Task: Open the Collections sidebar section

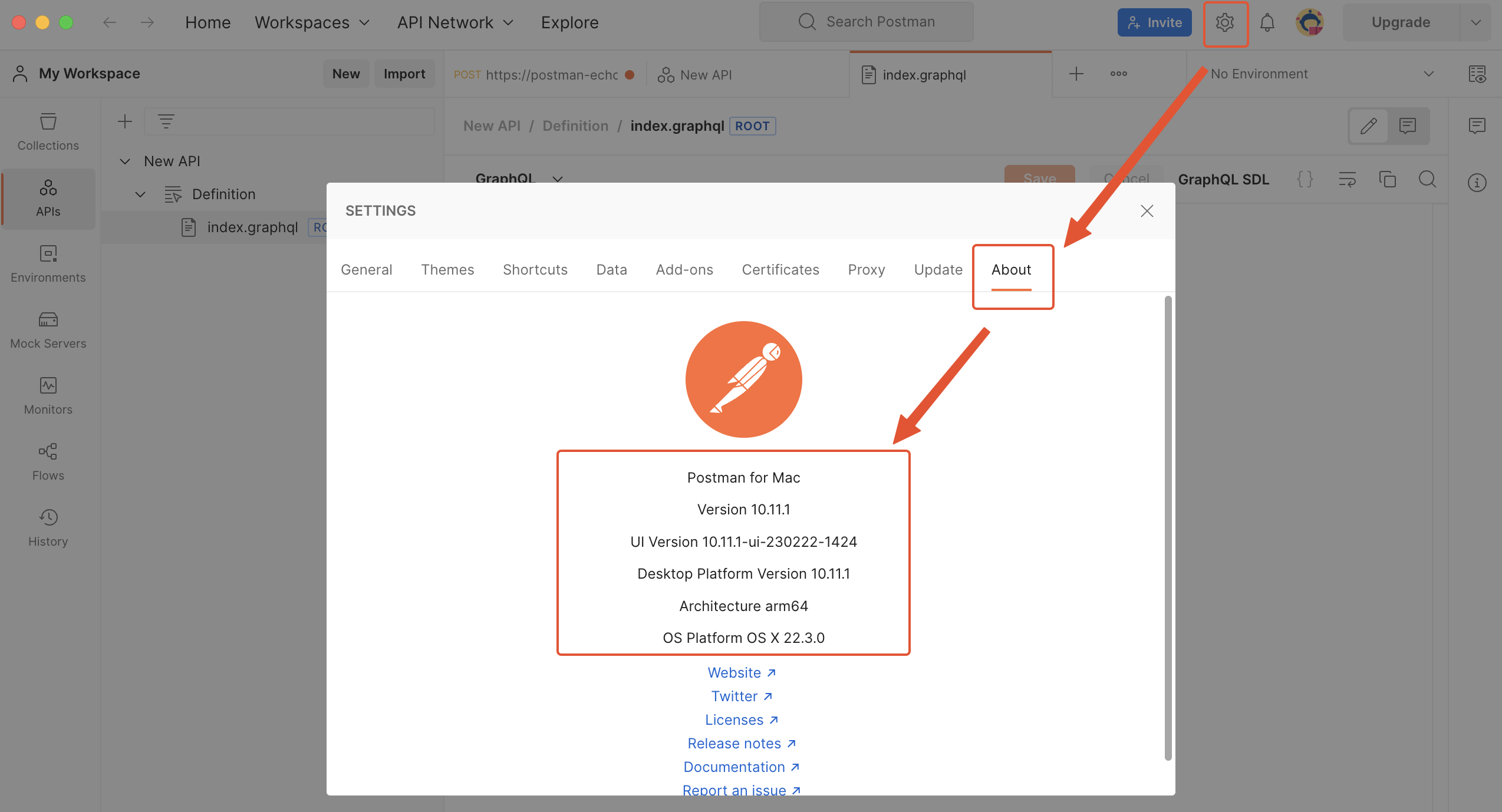Action: coord(48,132)
